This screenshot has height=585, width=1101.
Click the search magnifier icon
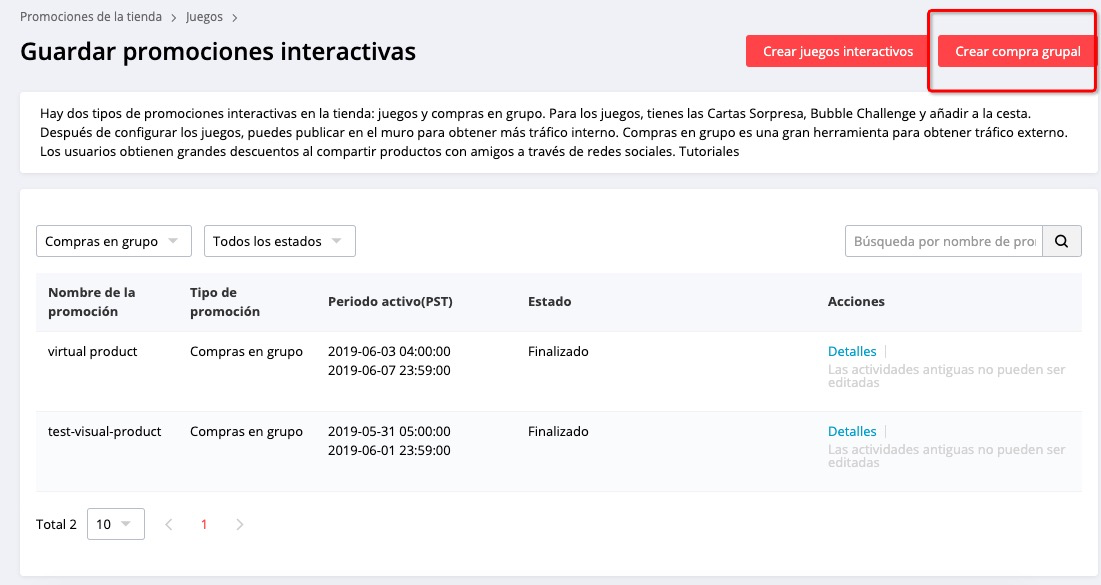click(1061, 241)
